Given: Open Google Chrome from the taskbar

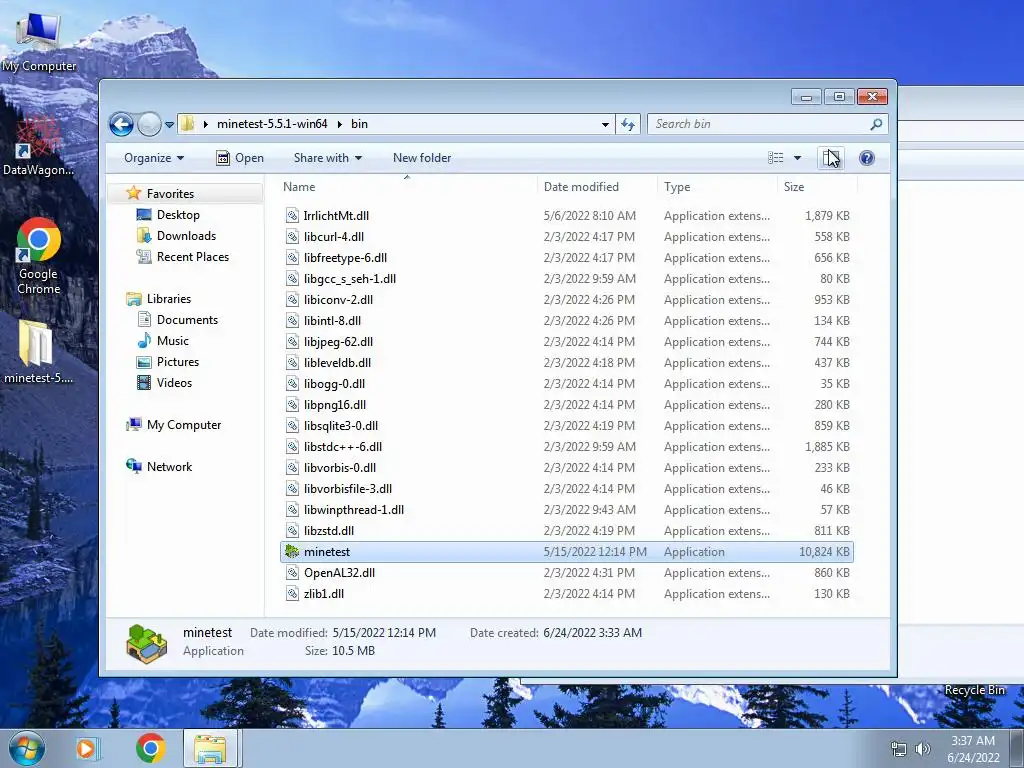Looking at the screenshot, I should point(150,748).
